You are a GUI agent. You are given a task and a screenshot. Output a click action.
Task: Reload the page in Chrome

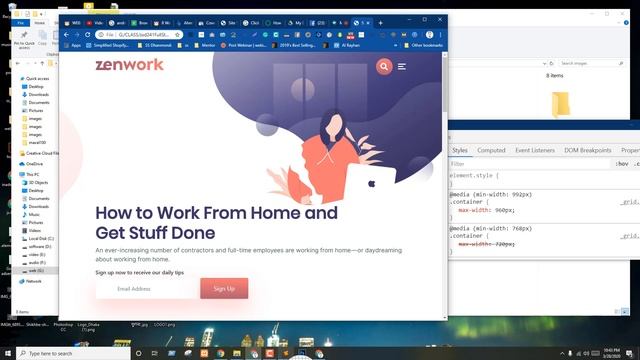pos(87,35)
